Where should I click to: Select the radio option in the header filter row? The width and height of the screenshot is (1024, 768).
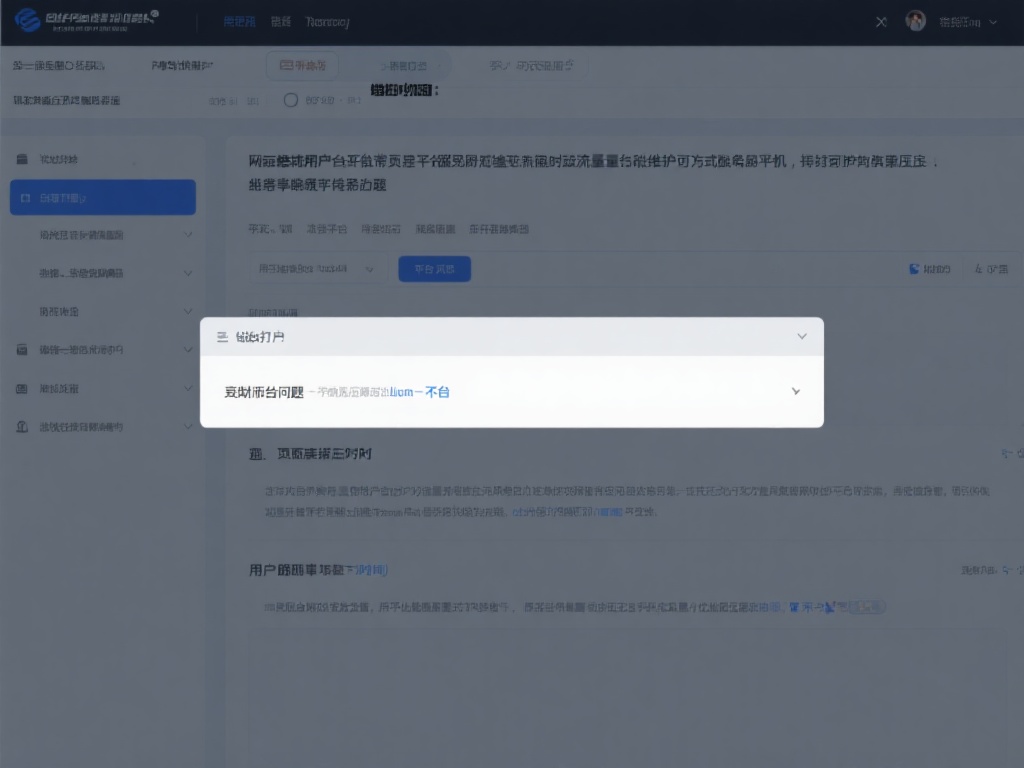(293, 99)
